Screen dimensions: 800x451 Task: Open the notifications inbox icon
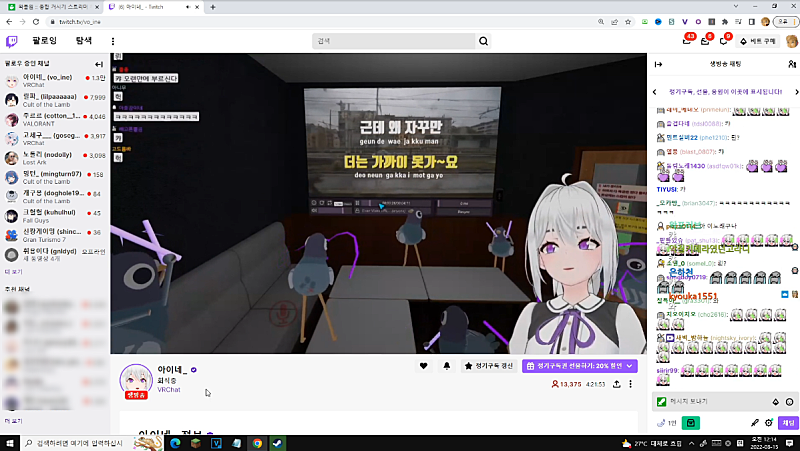[x=705, y=41]
